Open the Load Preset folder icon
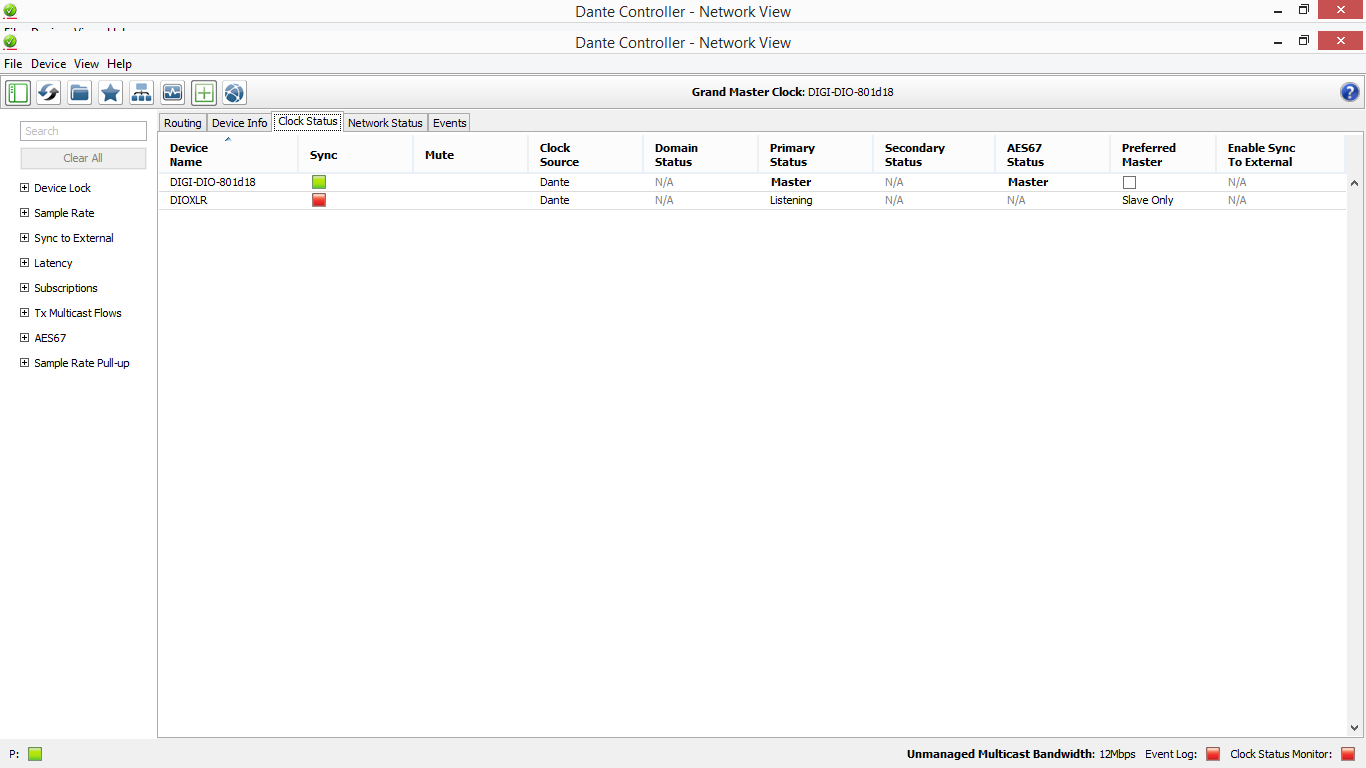The width and height of the screenshot is (1366, 768). [x=80, y=93]
